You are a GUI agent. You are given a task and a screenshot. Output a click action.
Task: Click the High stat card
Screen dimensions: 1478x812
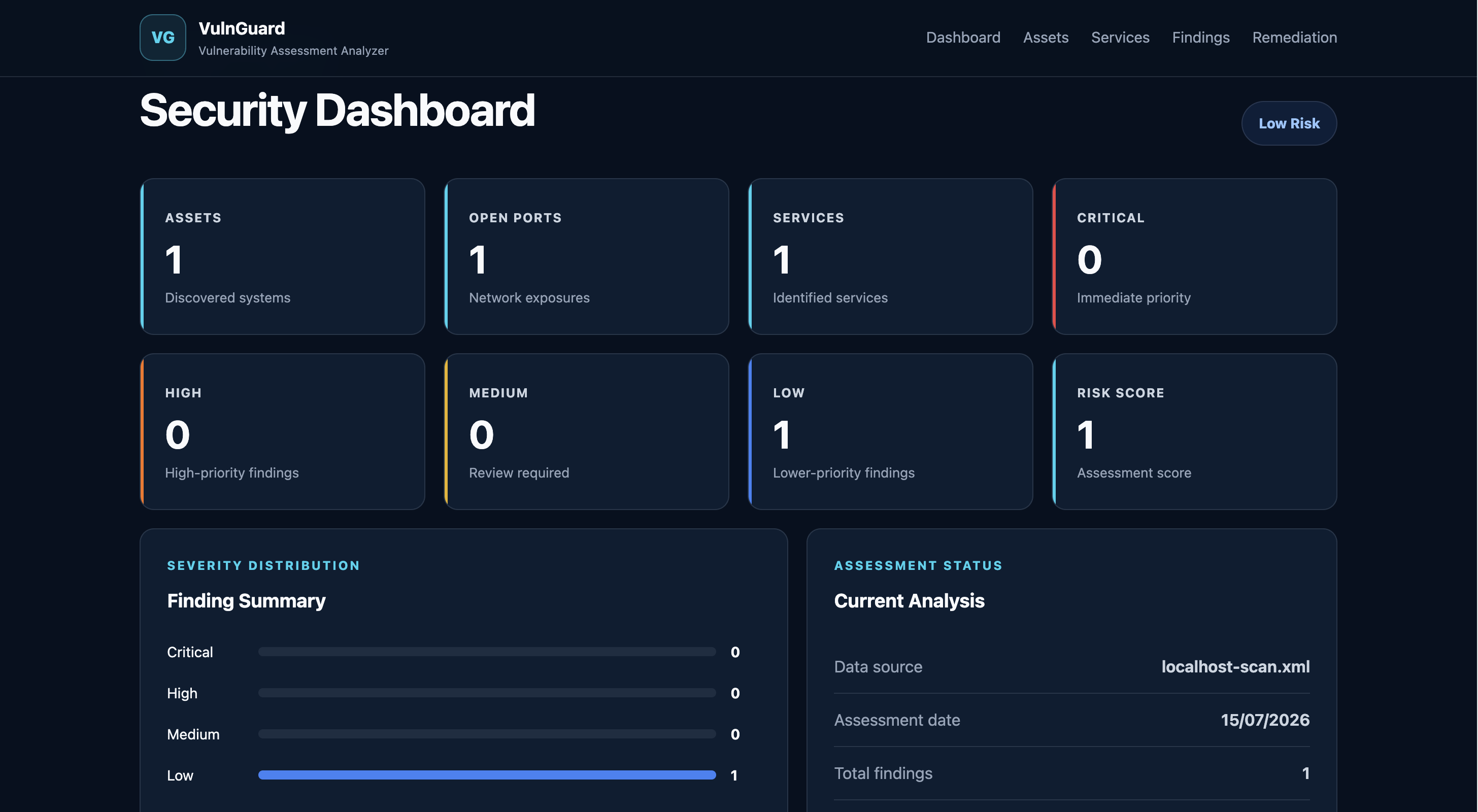(x=282, y=431)
